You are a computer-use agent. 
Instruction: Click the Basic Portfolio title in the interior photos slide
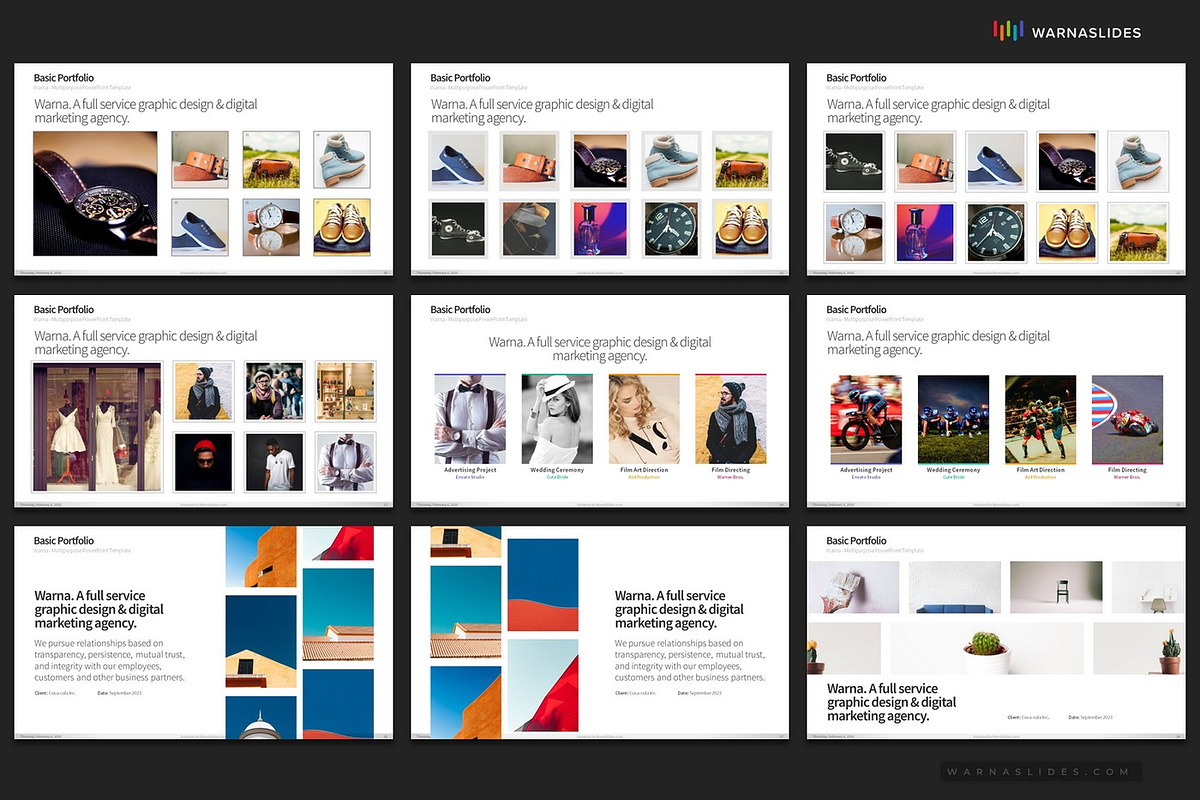pyautogui.click(x=857, y=541)
